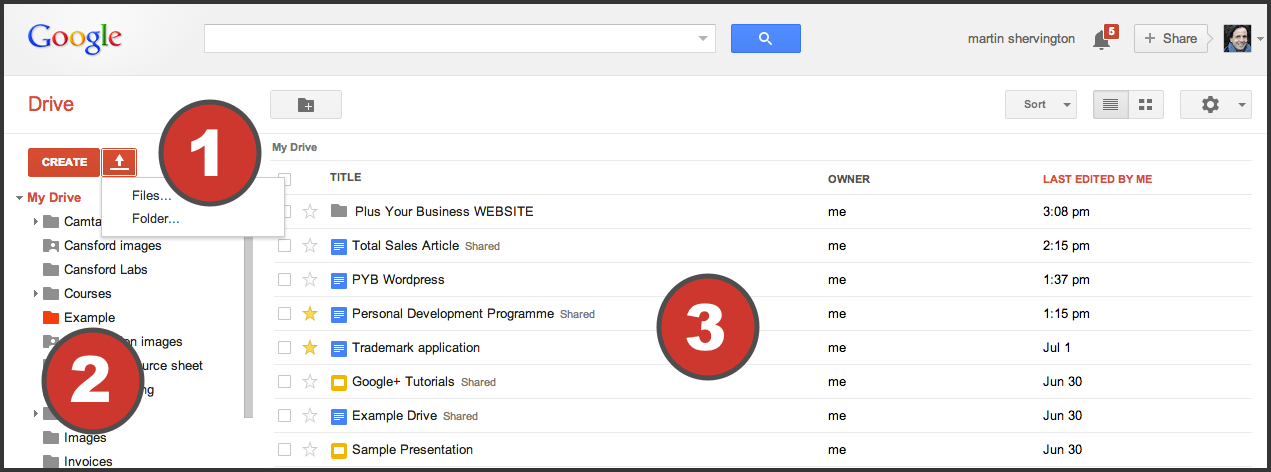Sort by LAST EDITED BY ME header

click(1097, 179)
